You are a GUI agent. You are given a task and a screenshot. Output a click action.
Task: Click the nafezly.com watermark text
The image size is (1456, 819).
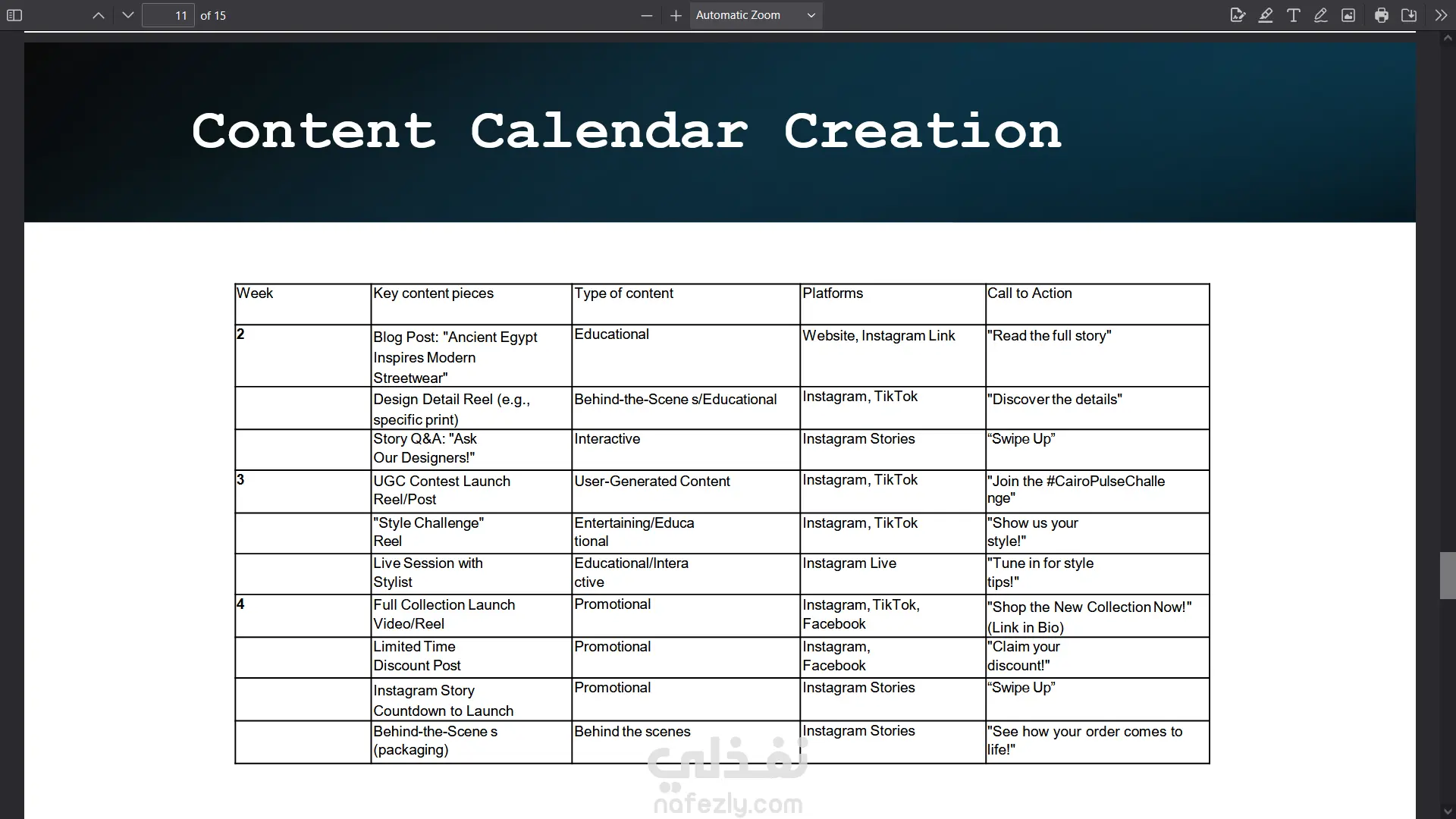pyautogui.click(x=728, y=804)
